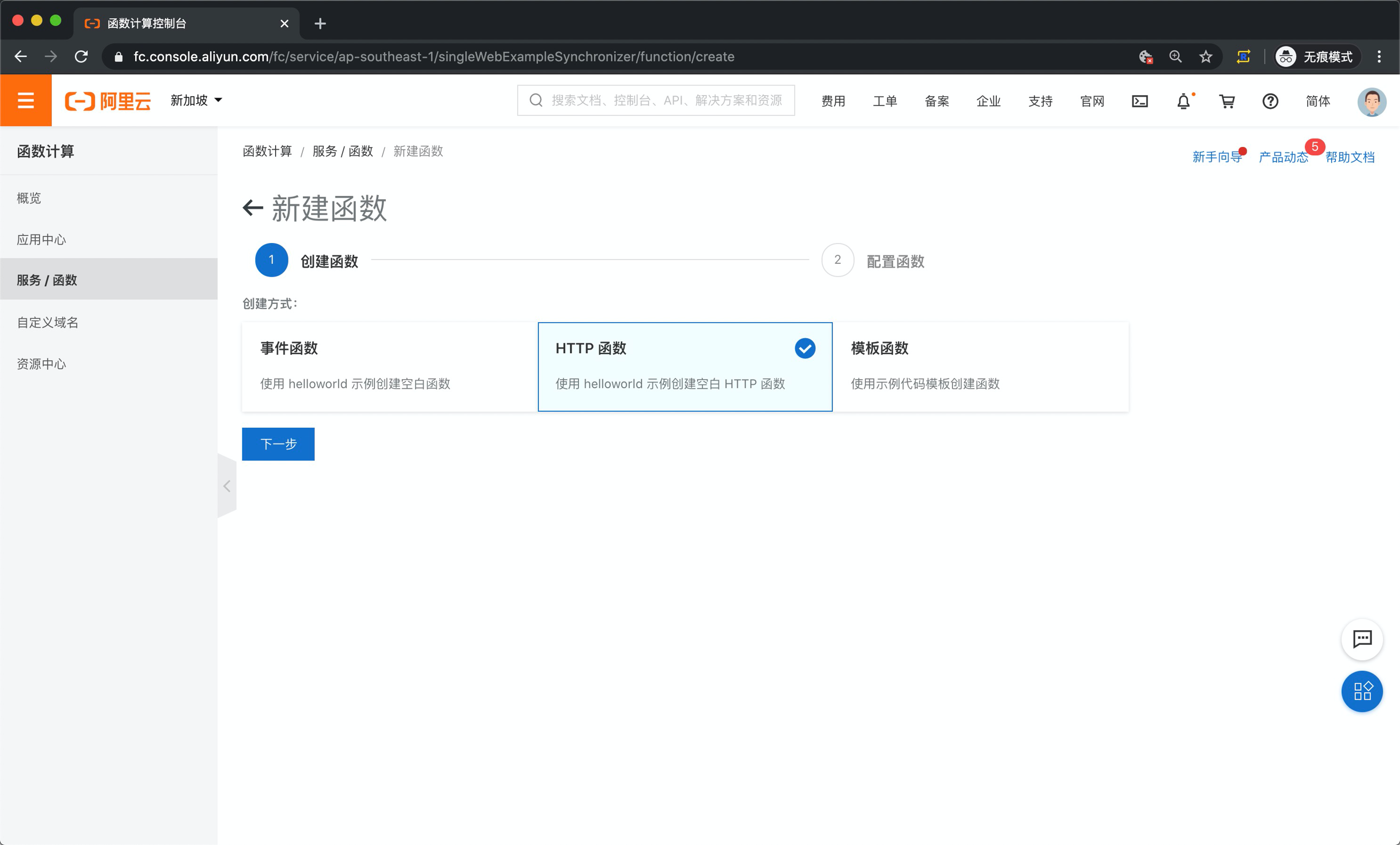Open the orange hamburger navigation menu
This screenshot has width=1400, height=845.
point(26,100)
